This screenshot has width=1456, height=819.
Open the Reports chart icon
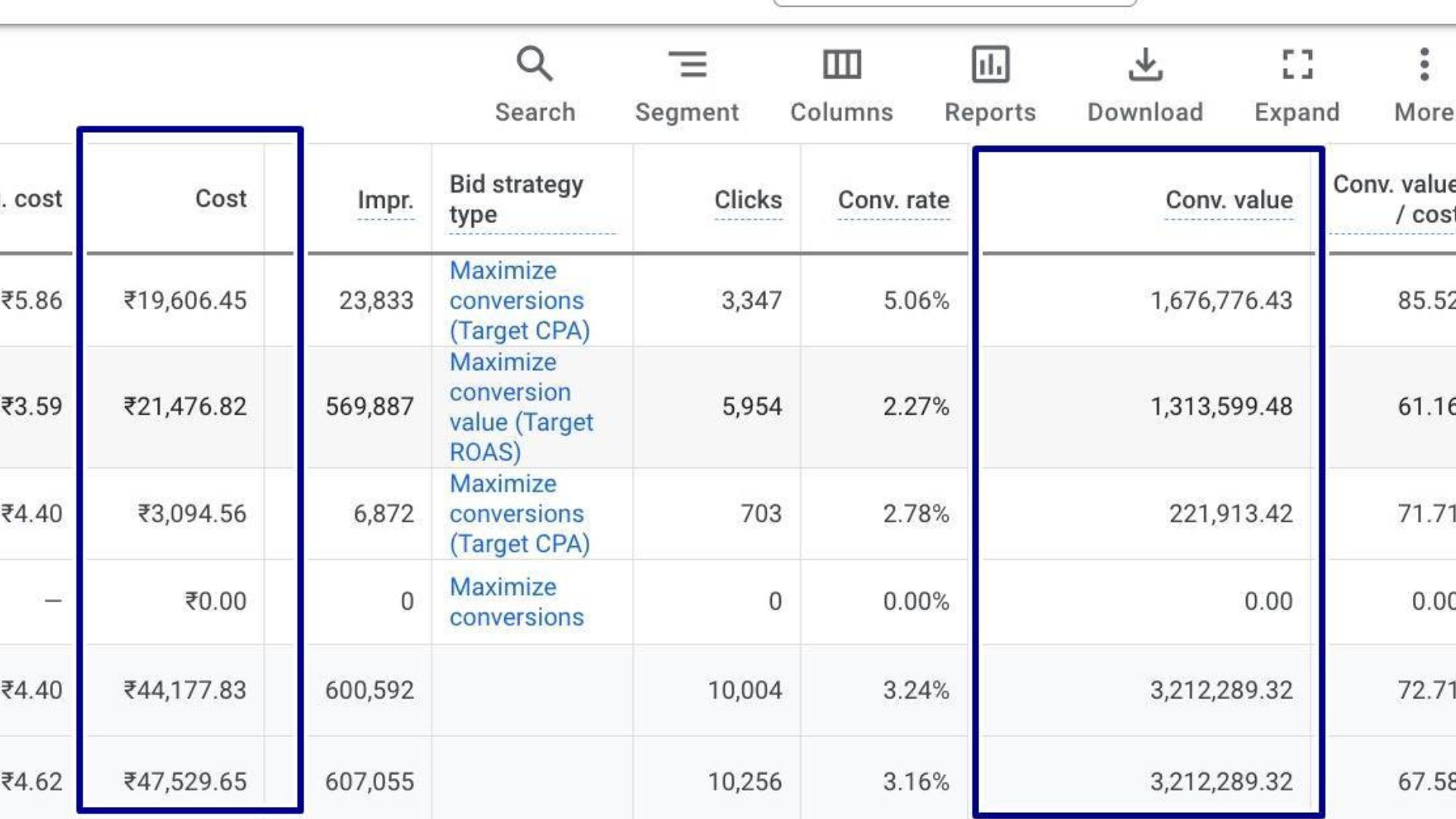(990, 64)
